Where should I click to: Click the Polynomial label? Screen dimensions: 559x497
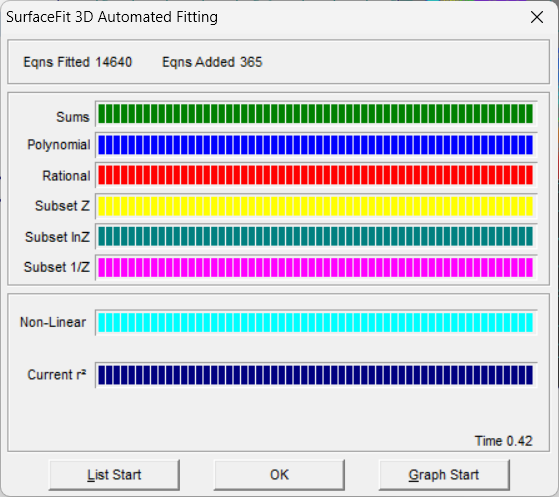59,145
